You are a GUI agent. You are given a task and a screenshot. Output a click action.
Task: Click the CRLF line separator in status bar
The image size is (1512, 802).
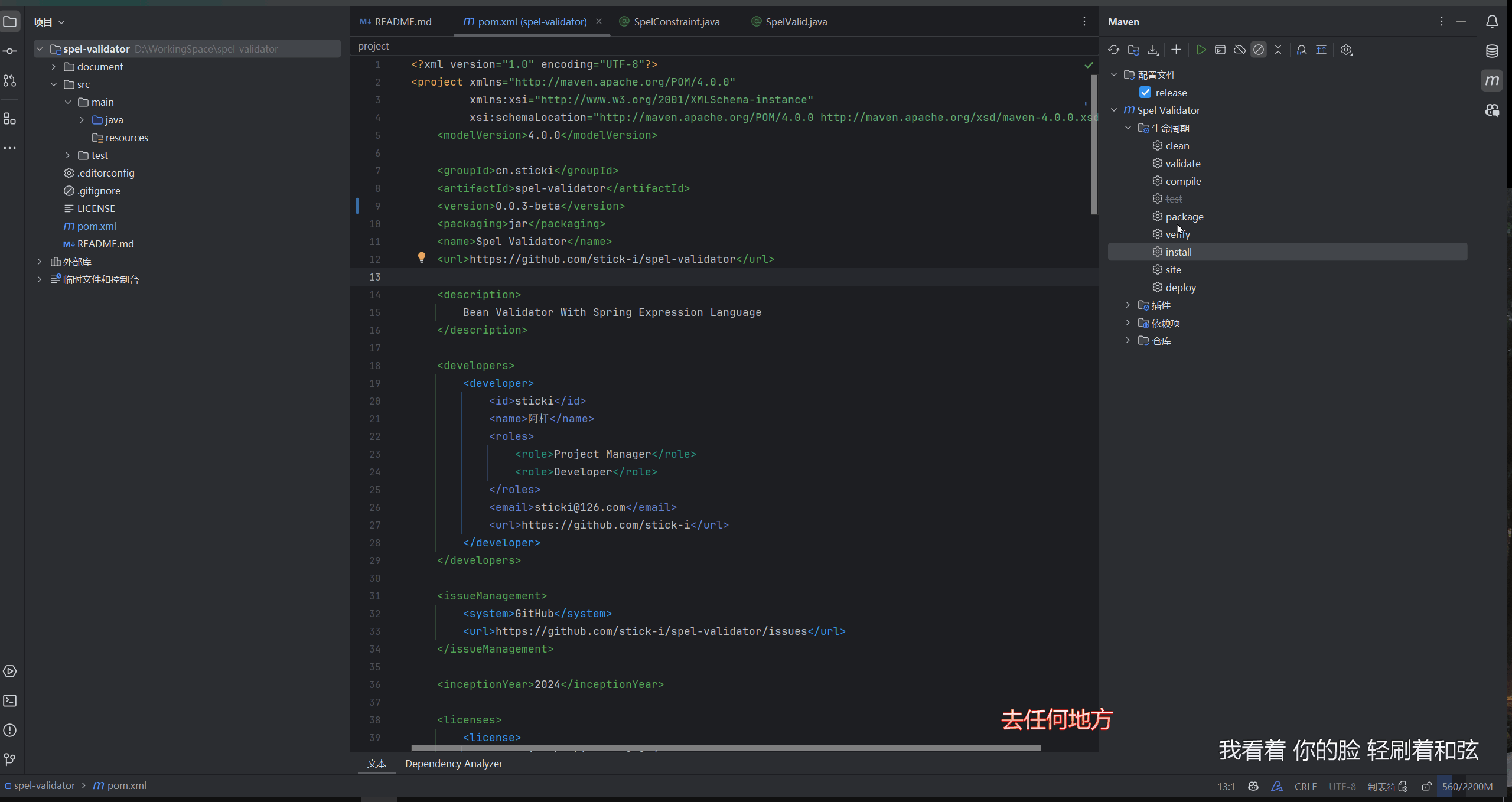pos(1305,787)
